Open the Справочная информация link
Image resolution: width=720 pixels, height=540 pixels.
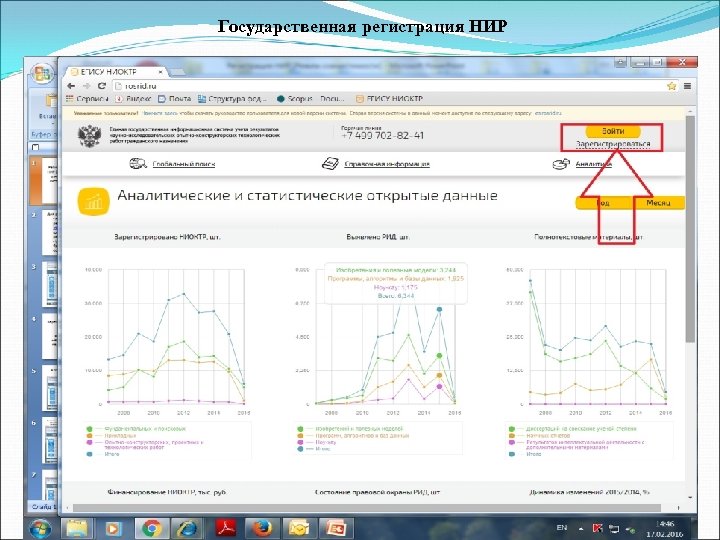click(387, 164)
